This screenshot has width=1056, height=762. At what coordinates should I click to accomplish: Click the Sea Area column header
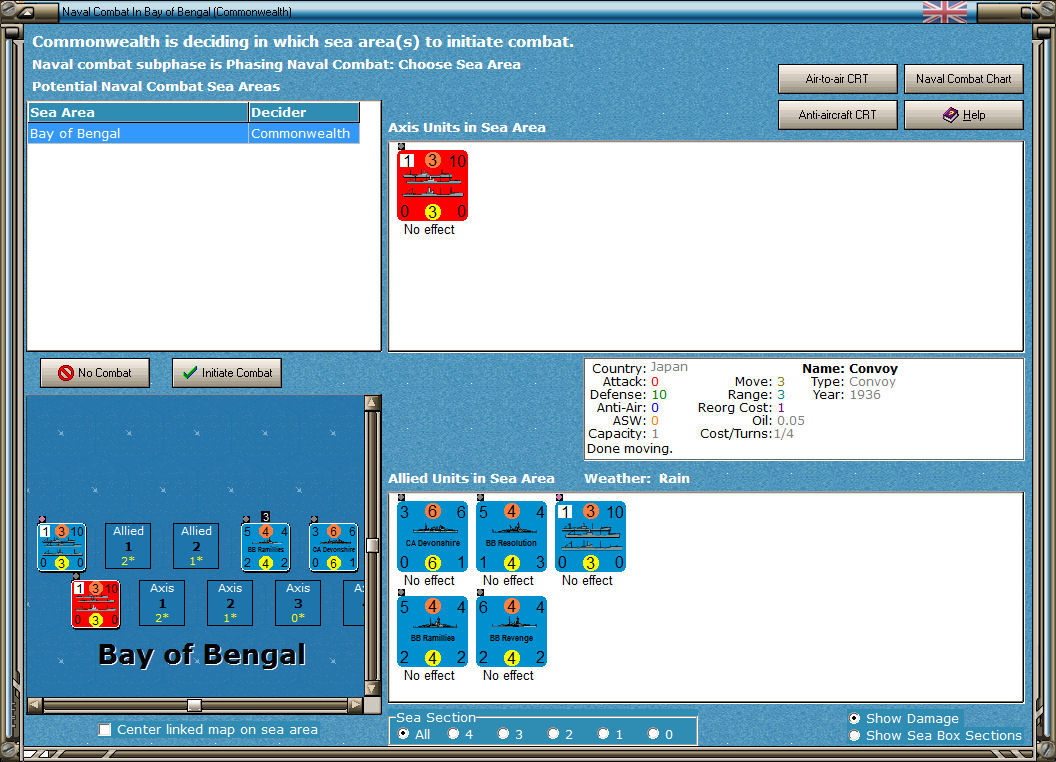pos(138,113)
